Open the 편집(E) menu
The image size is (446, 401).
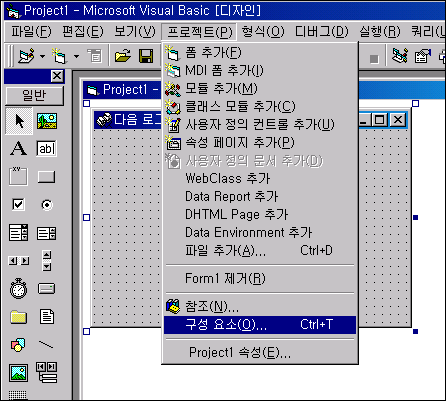point(83,32)
